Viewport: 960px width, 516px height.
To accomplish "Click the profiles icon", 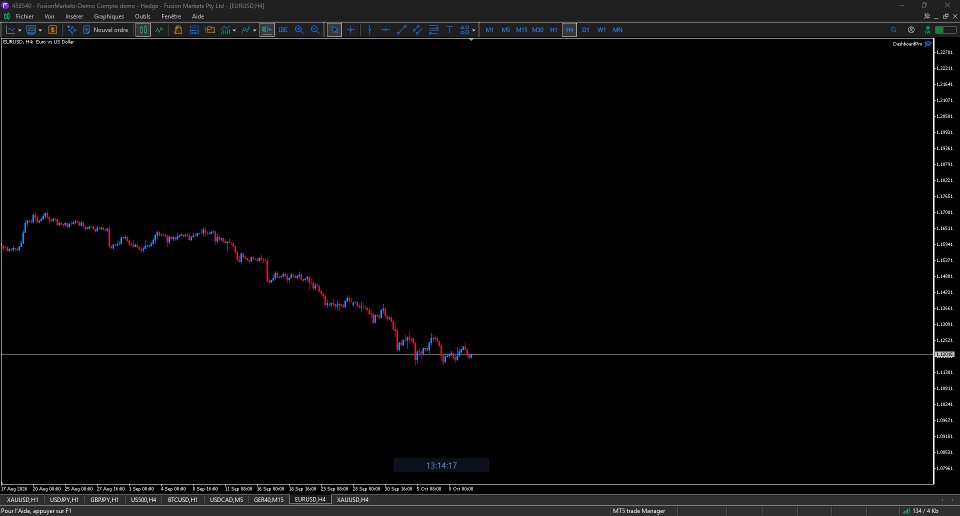I will pyautogui.click(x=31, y=29).
